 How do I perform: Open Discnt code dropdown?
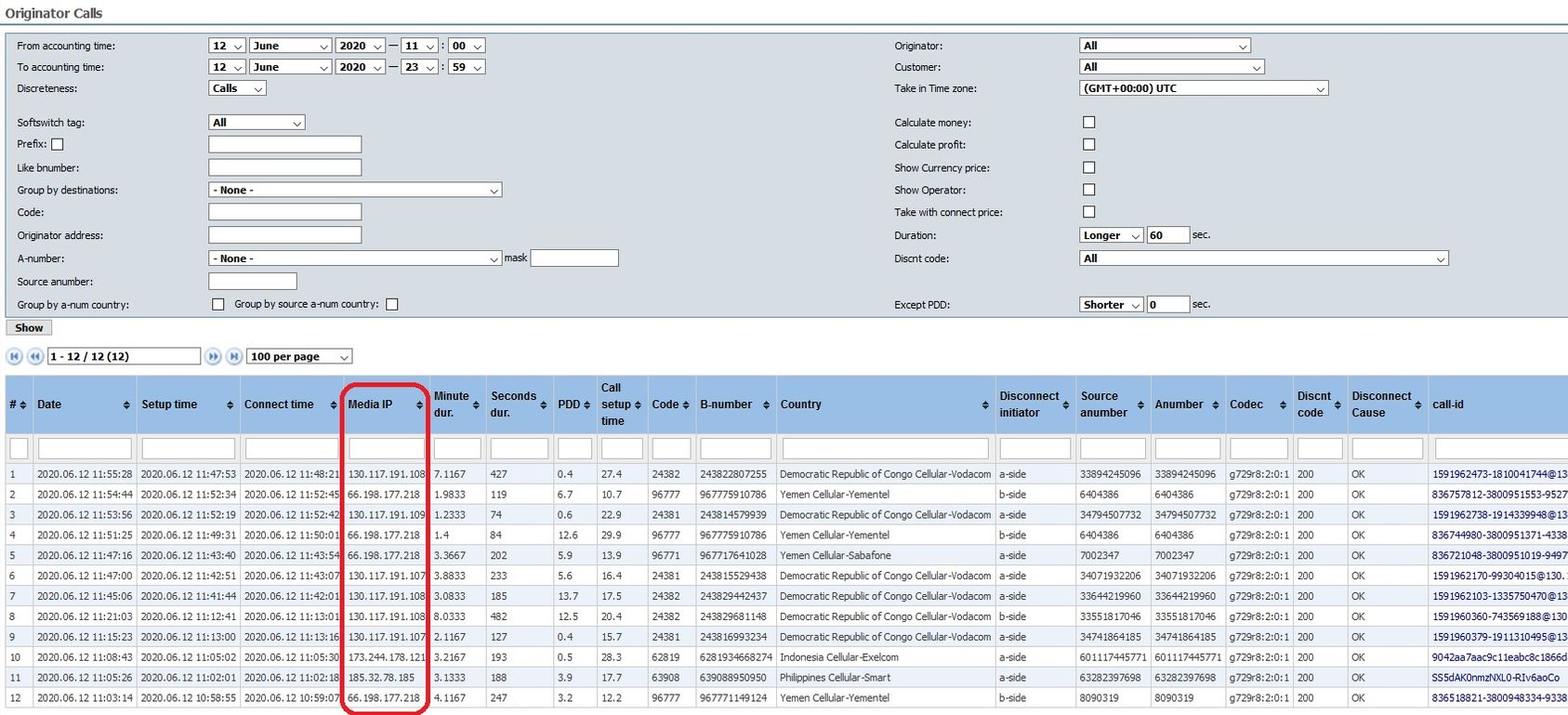[x=1264, y=258]
